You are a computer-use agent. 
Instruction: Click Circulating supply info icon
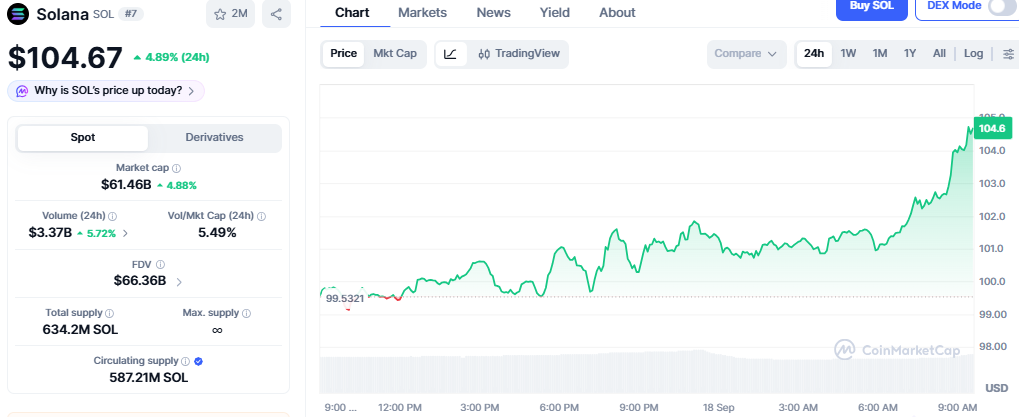coord(185,361)
